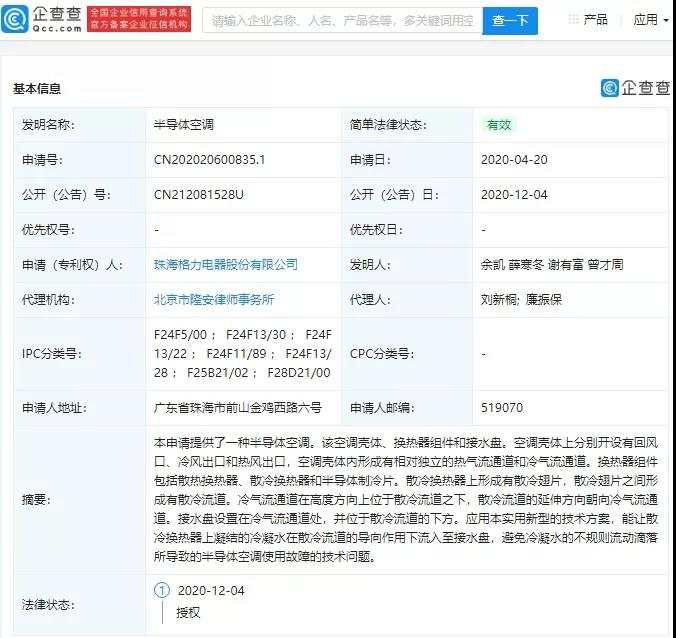
Task: Click the invention name 半导体空调
Action: [184, 125]
